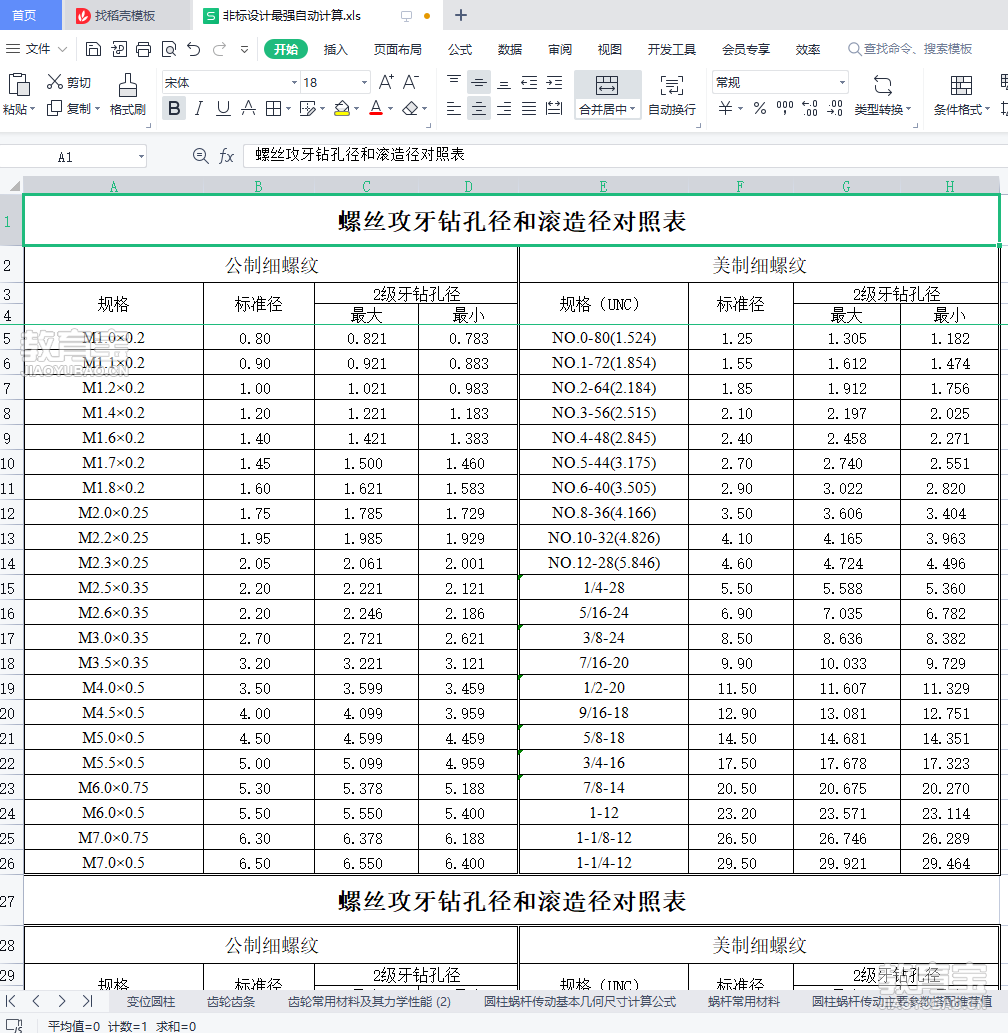Toggle Bold formatting
This screenshot has width=1008, height=1033.
(x=174, y=108)
